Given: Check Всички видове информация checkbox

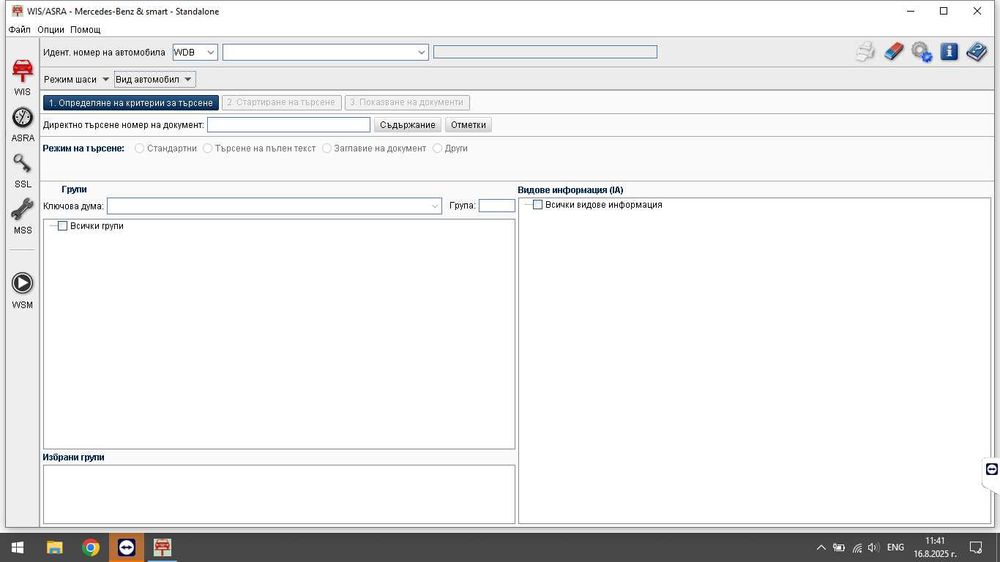Looking at the screenshot, I should pos(538,205).
